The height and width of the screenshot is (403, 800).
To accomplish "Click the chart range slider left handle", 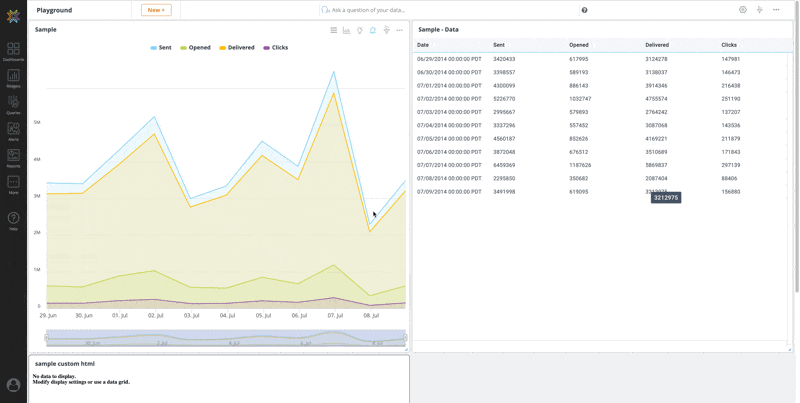I will (47, 338).
